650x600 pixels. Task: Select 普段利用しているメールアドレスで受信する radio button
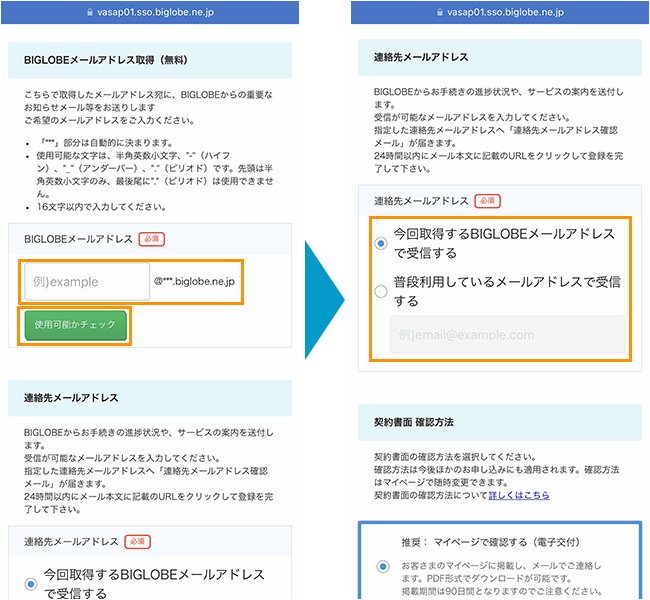[381, 291]
